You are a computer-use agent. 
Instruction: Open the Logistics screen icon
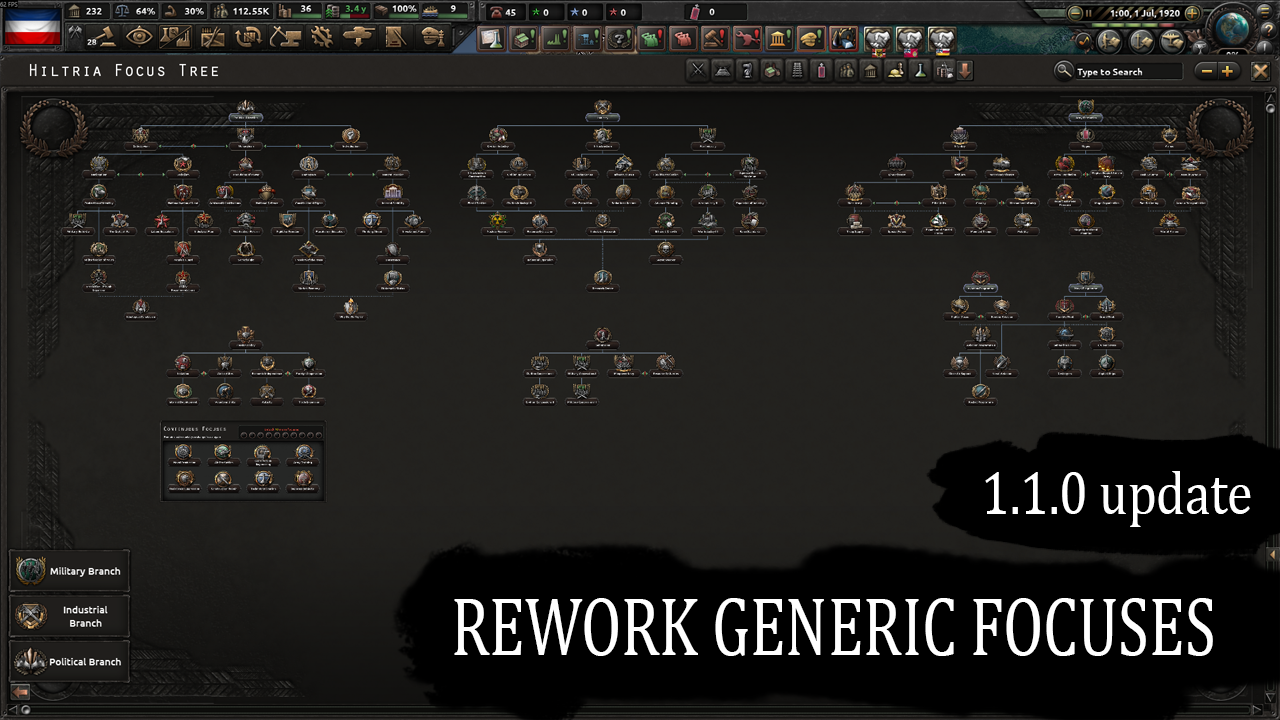pyautogui.click(x=395, y=37)
